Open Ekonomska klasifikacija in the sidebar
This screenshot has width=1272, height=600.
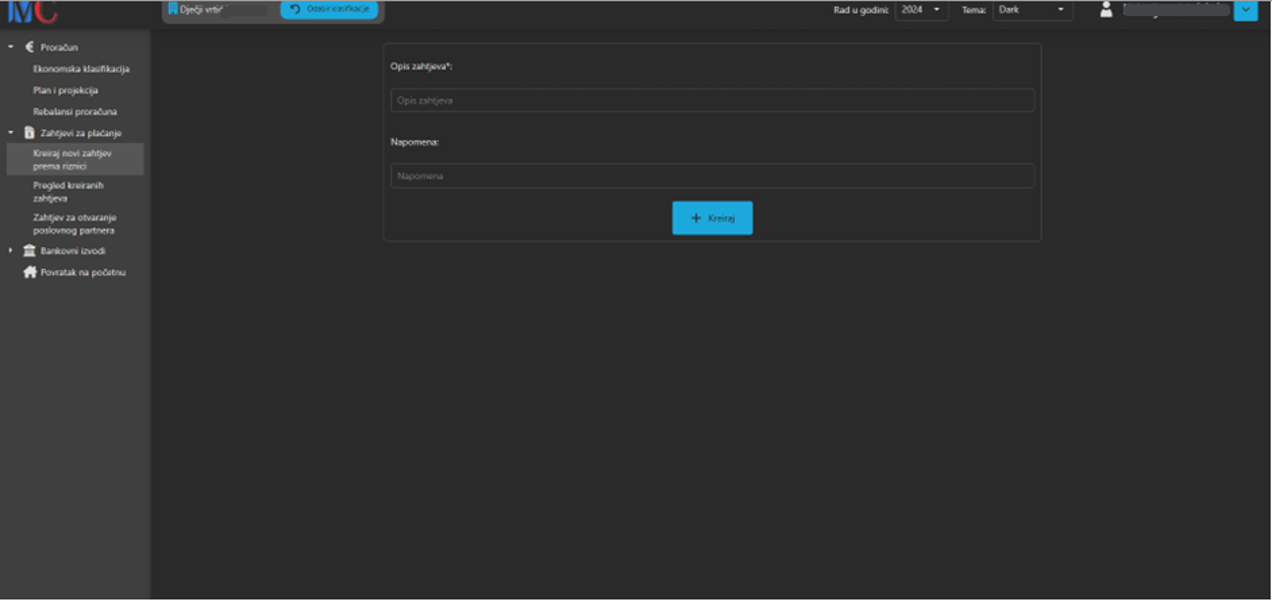tap(81, 69)
